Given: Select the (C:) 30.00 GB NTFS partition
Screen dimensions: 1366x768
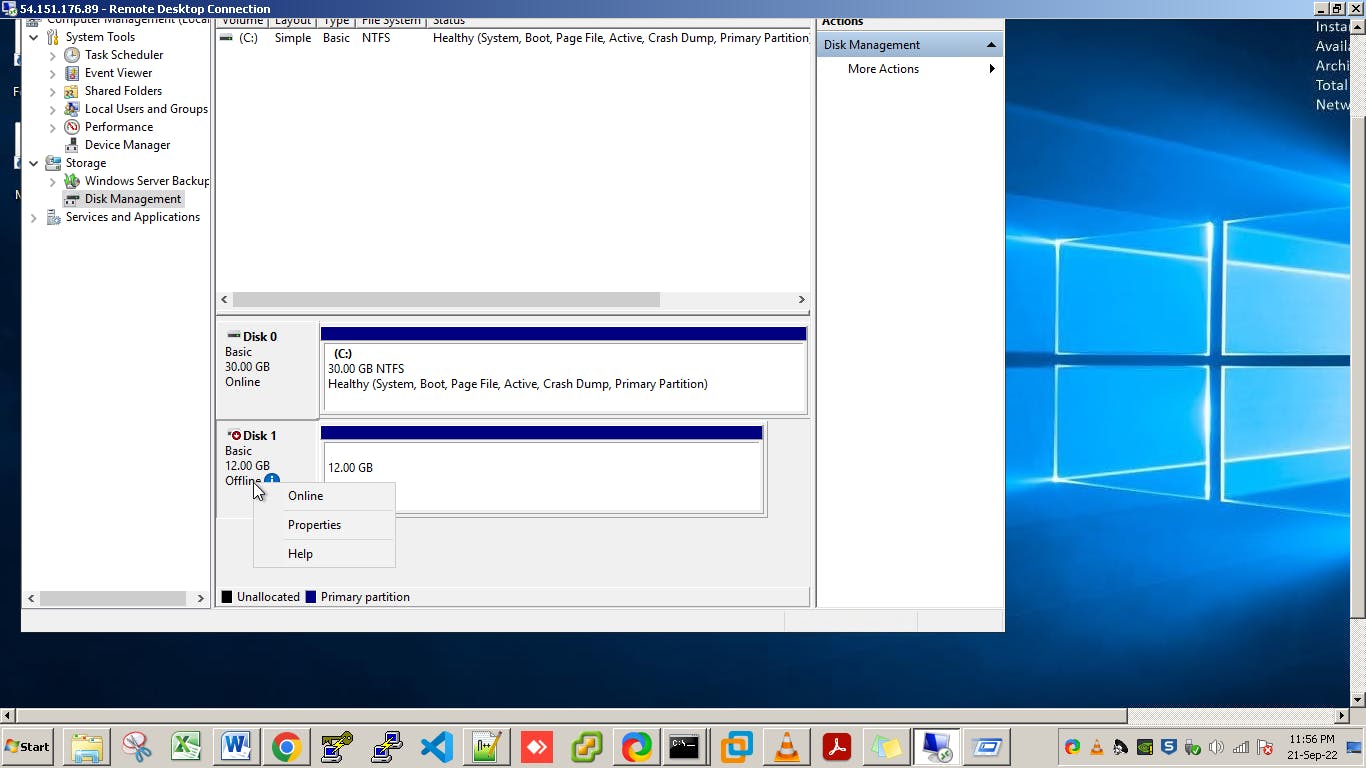Looking at the screenshot, I should [564, 377].
